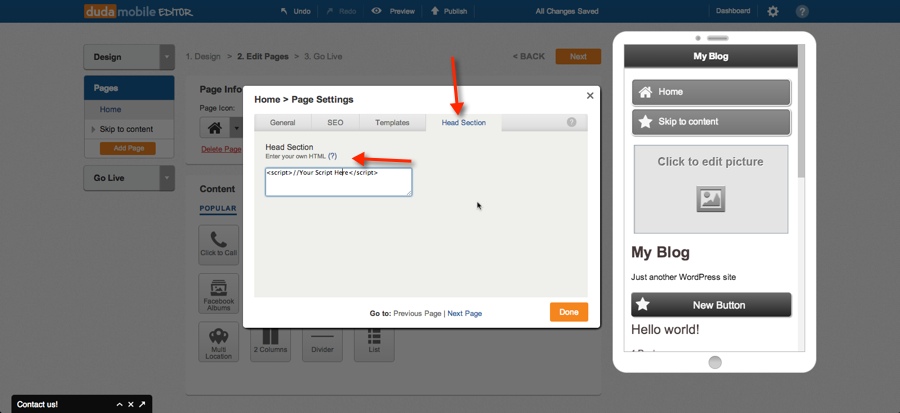Add the 2 Columns widget
Image resolution: width=900 pixels, height=413 pixels.
(270, 342)
